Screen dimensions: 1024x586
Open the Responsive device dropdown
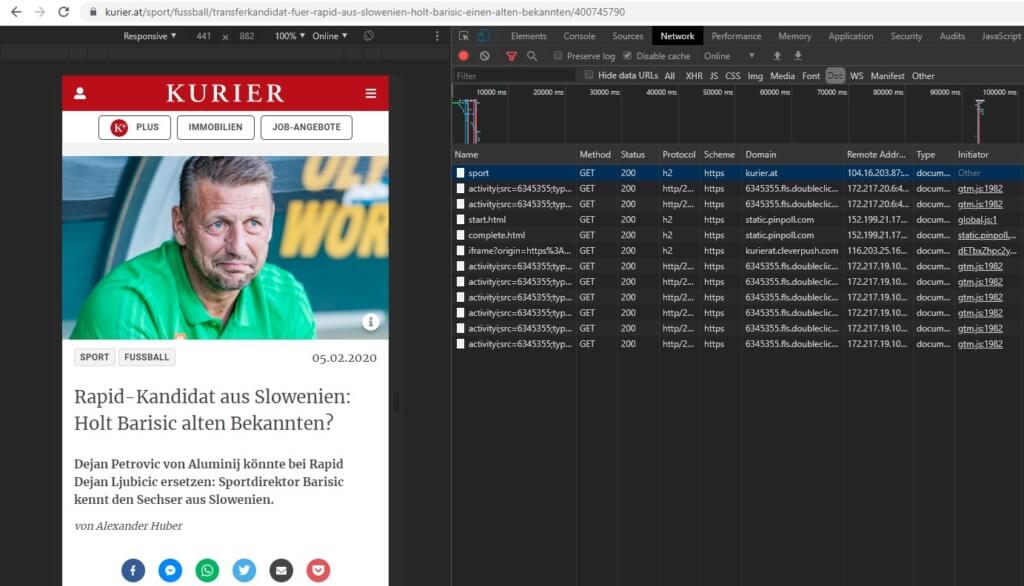pos(150,36)
